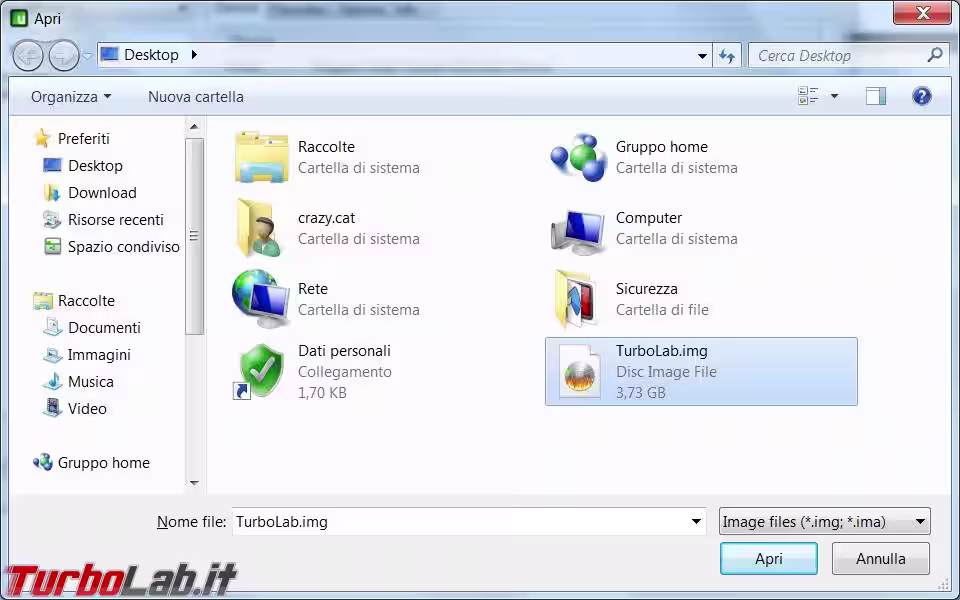Click the change view icon

point(808,96)
